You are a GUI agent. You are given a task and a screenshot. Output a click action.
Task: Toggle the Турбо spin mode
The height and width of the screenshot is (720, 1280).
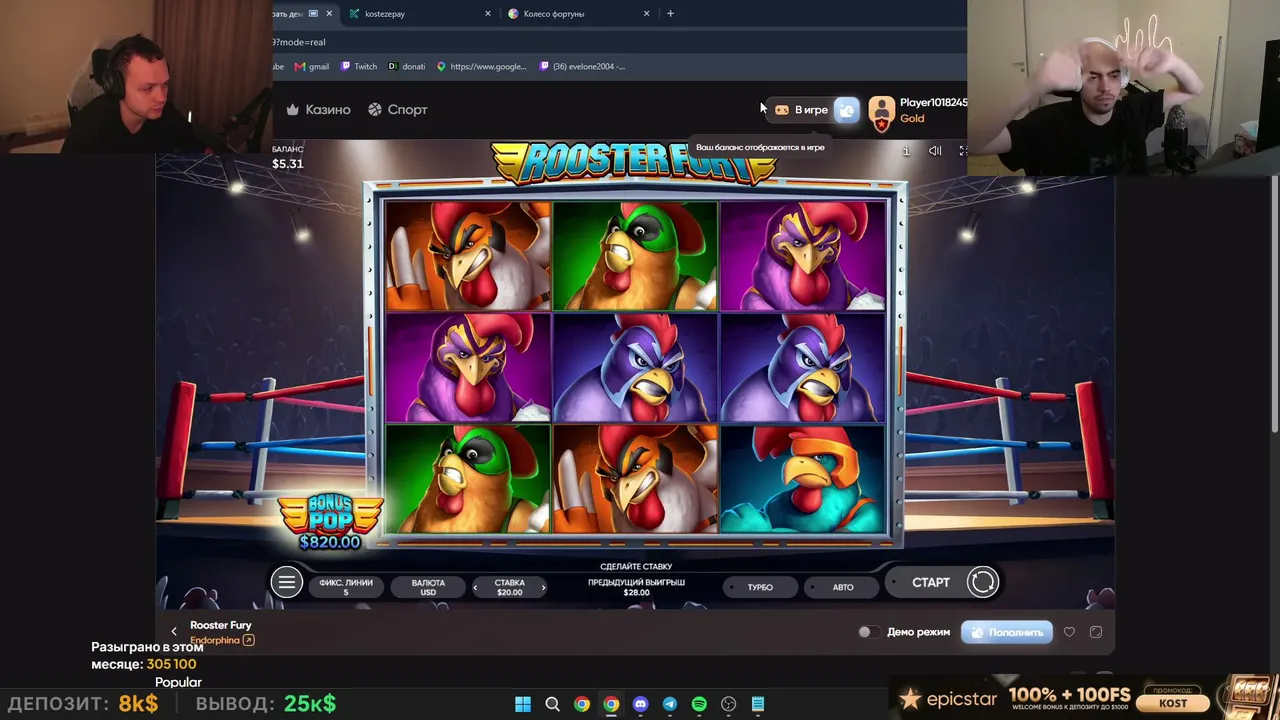click(760, 587)
